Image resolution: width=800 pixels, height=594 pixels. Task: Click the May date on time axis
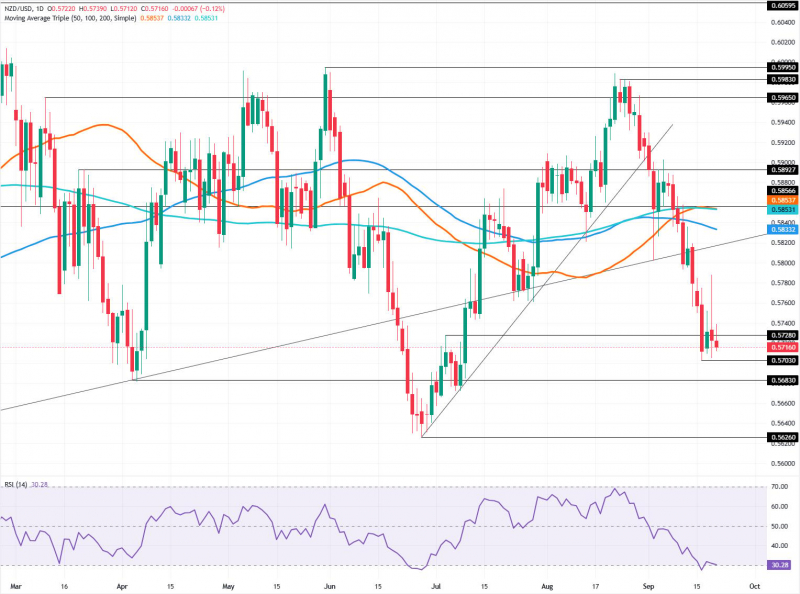click(228, 586)
